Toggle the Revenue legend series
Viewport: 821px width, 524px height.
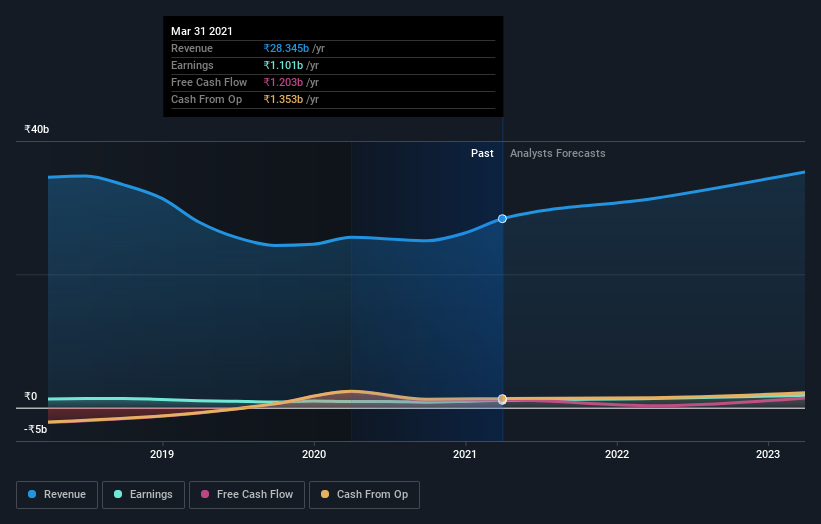click(57, 495)
